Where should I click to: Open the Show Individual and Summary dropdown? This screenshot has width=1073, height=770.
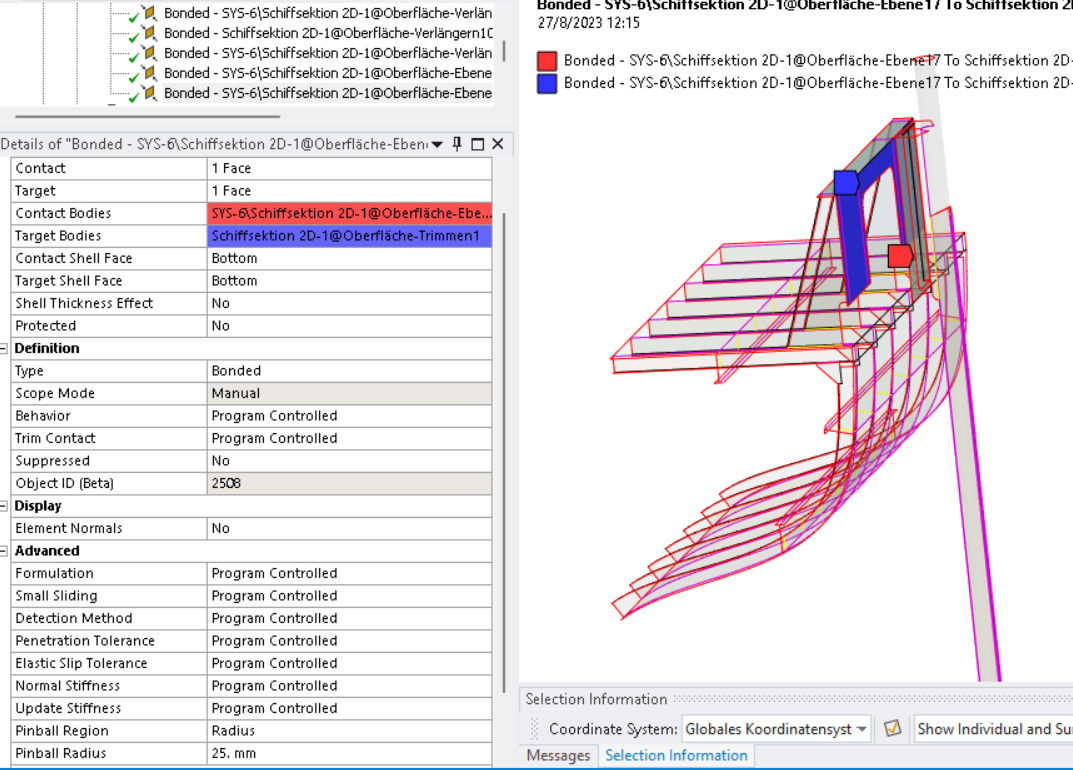(x=994, y=729)
